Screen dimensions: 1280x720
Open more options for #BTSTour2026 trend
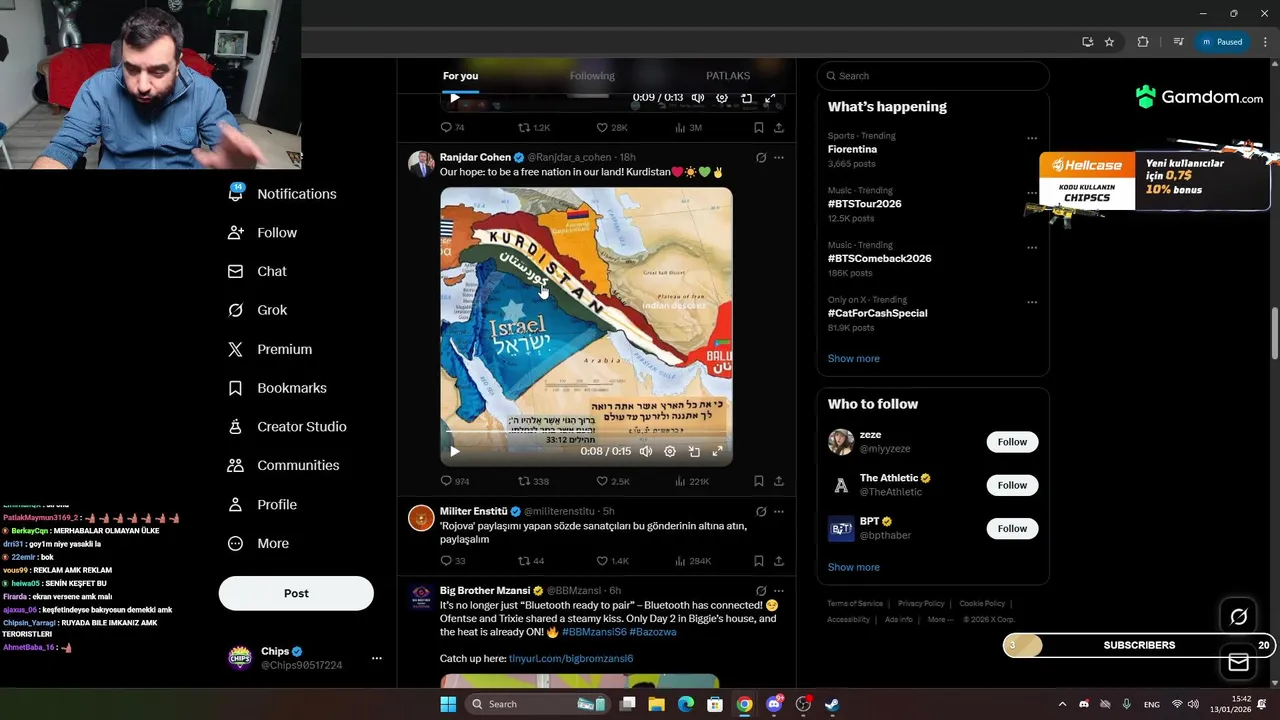pyautogui.click(x=1032, y=193)
